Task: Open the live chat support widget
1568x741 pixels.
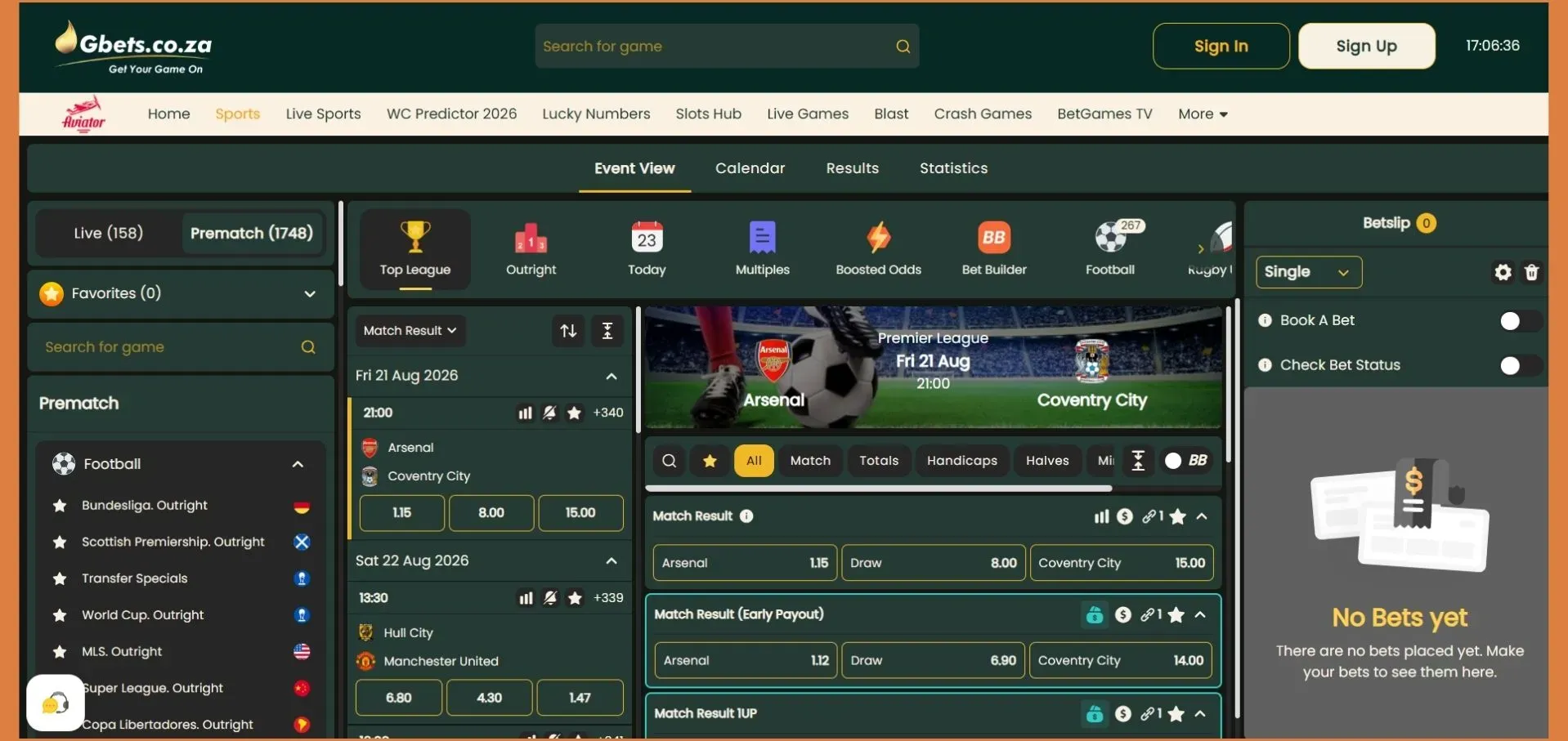Action: (56, 703)
